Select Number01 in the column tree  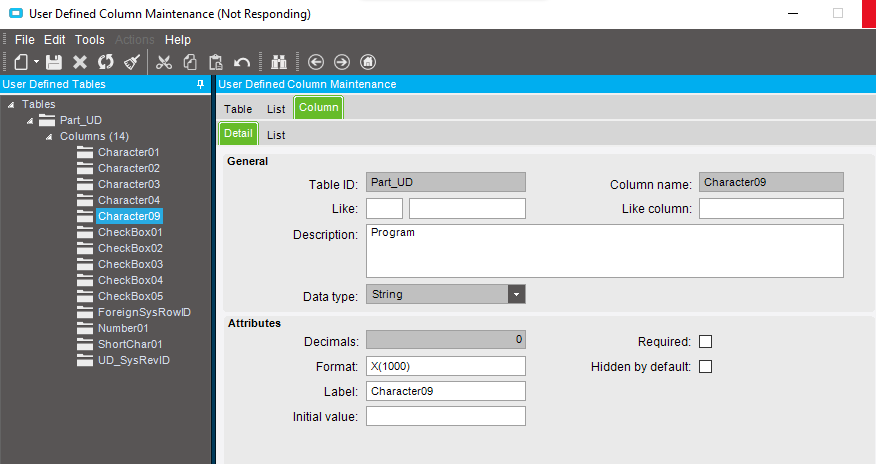click(123, 328)
